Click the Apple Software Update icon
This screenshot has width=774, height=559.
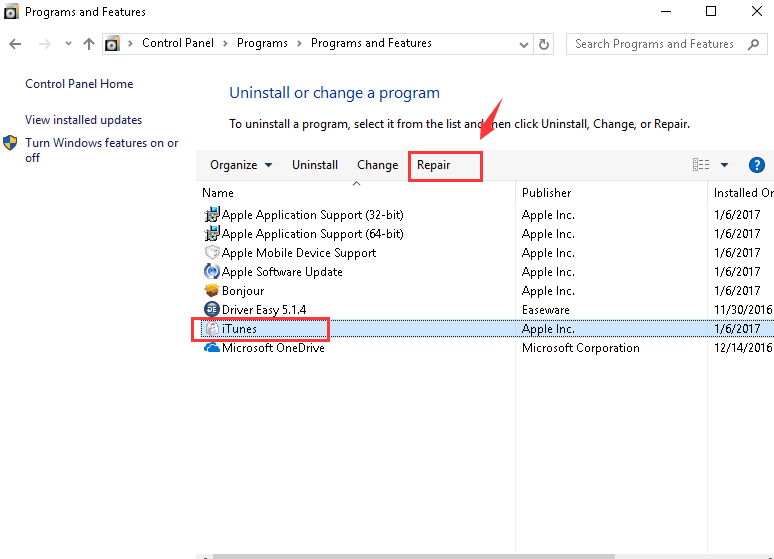211,272
